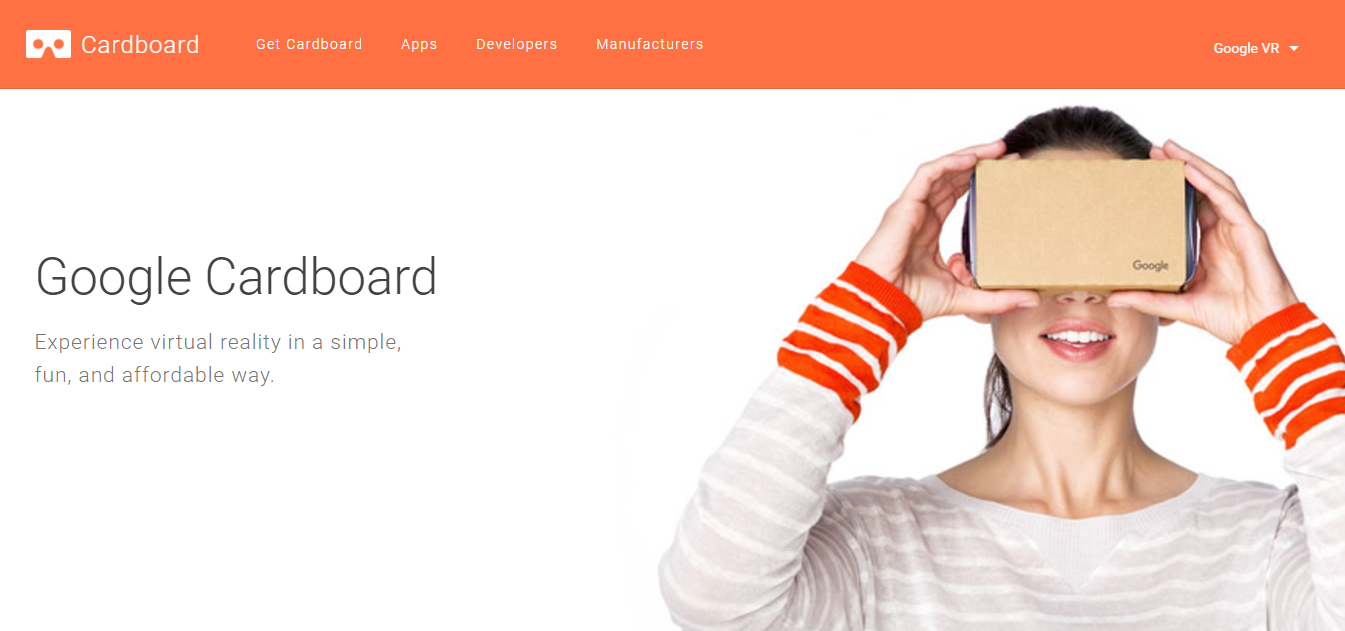1345x631 pixels.
Task: Click the Google logo on the viewer
Action: (x=1150, y=266)
